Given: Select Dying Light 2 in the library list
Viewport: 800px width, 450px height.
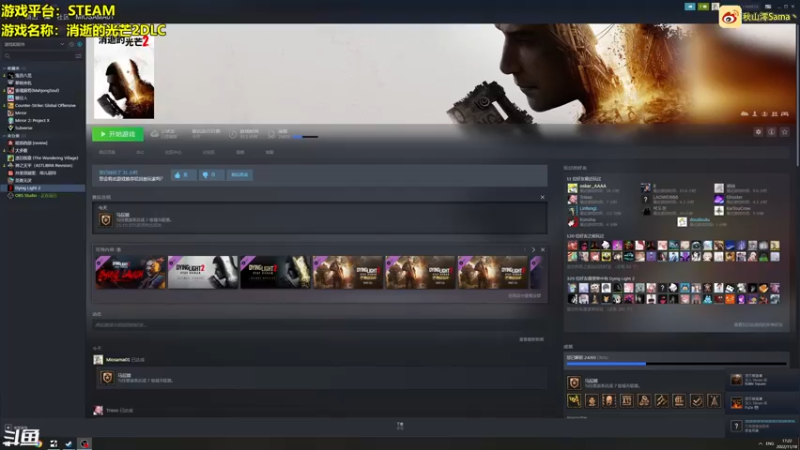Looking at the screenshot, I should [43, 188].
